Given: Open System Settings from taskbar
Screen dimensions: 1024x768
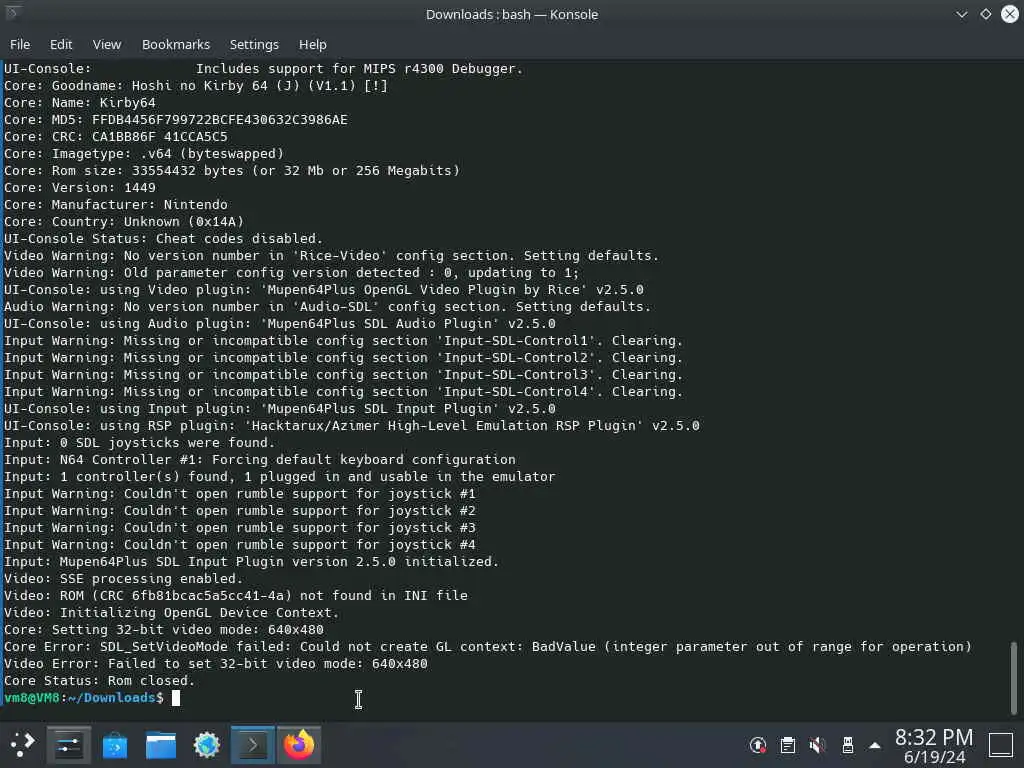Looking at the screenshot, I should (x=69, y=744).
